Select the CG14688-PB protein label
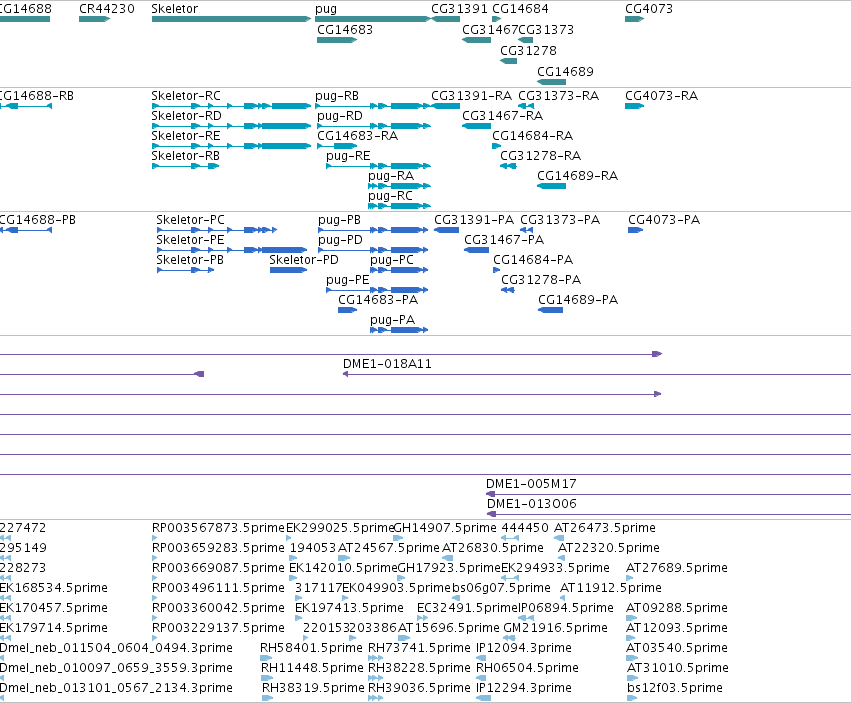 [37, 220]
